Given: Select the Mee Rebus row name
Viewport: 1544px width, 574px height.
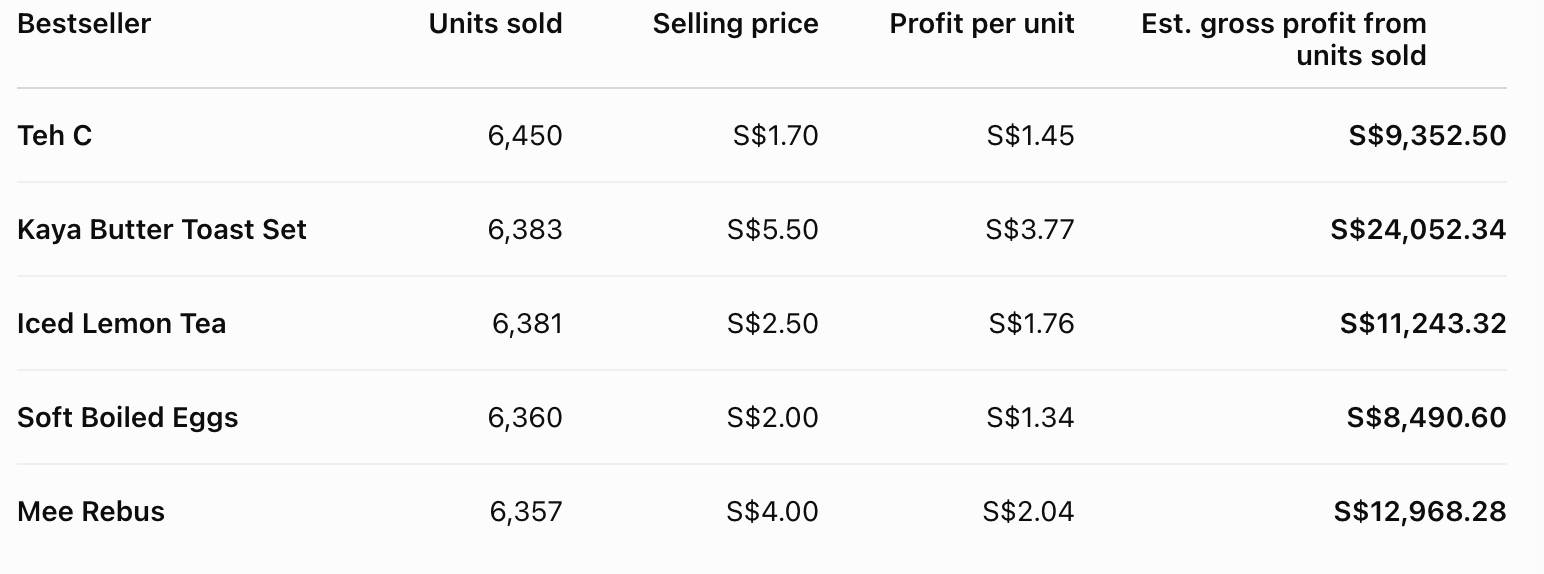Looking at the screenshot, I should [91, 511].
